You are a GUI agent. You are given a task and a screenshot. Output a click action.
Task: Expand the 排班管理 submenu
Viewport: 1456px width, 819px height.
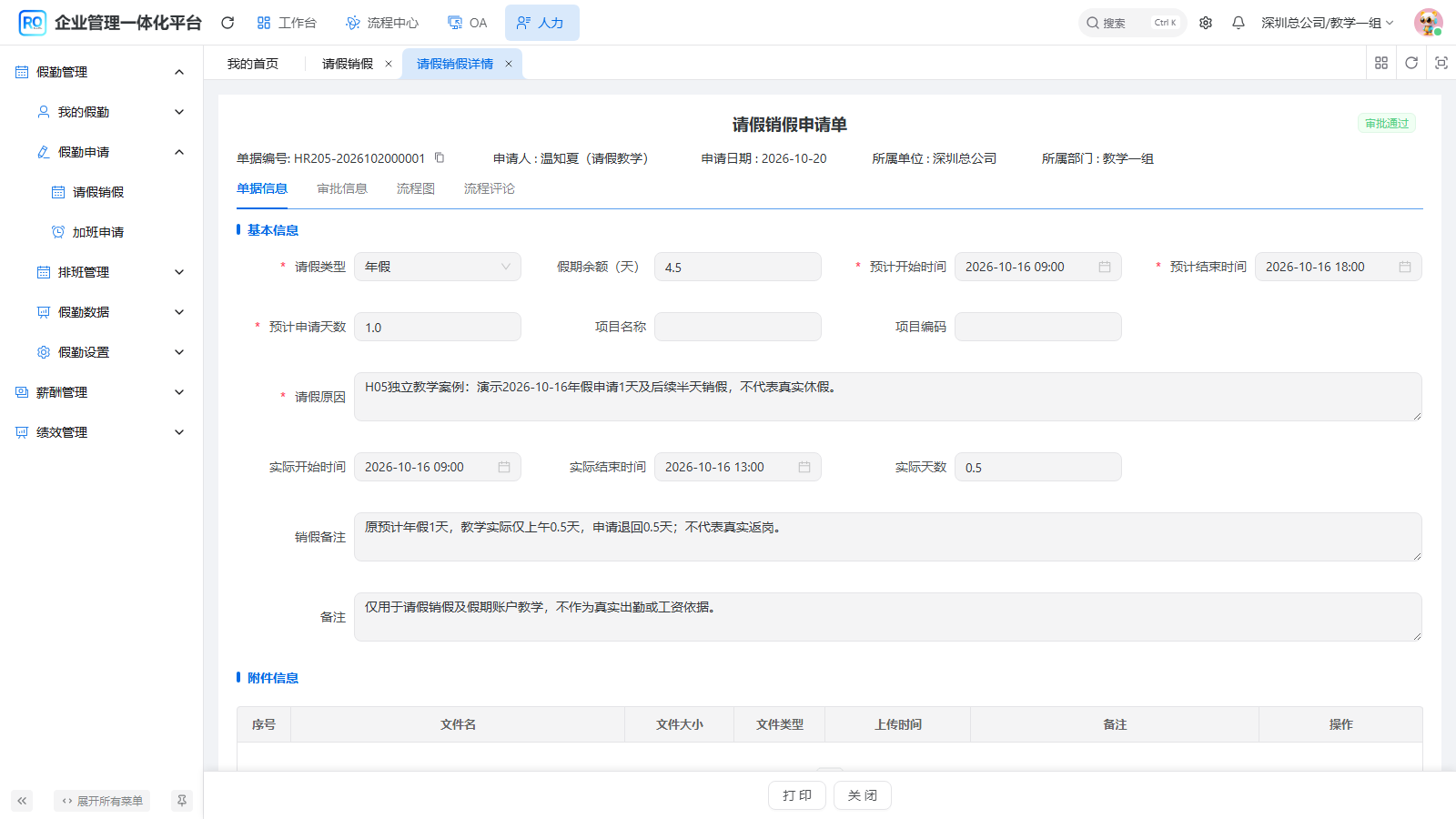(179, 272)
